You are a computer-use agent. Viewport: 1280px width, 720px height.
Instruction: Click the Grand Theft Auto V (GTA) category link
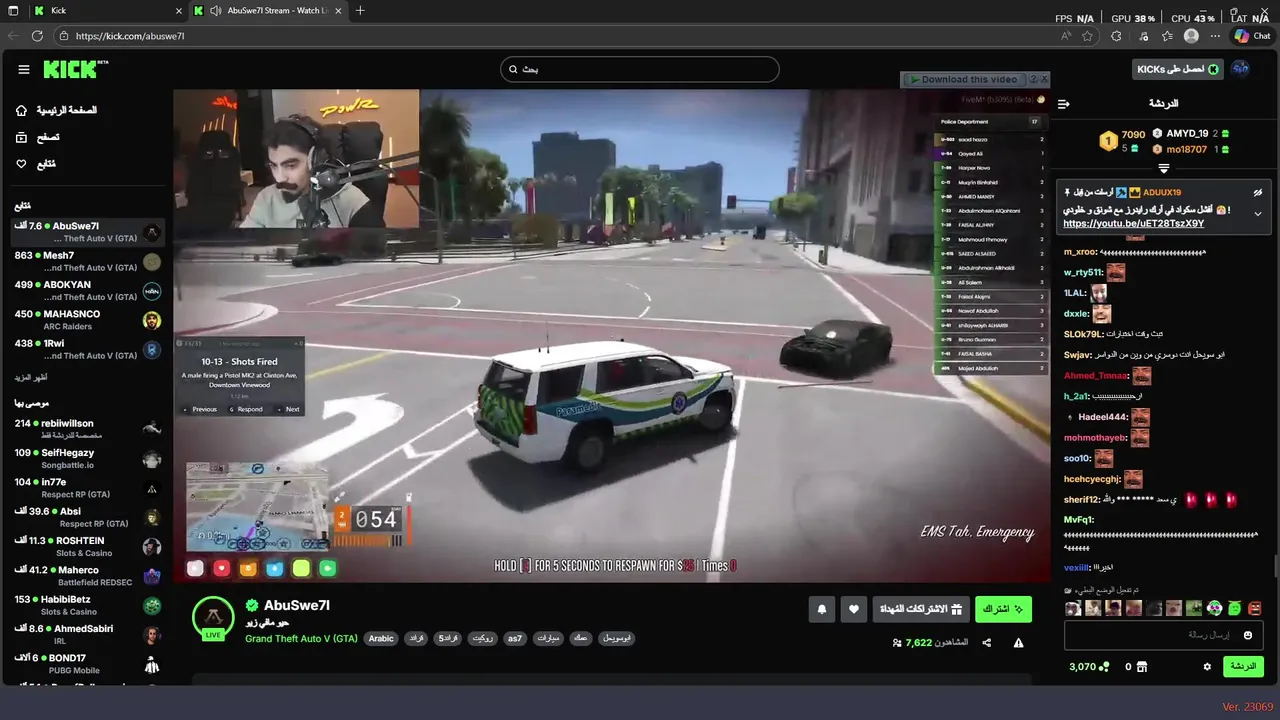pos(301,639)
